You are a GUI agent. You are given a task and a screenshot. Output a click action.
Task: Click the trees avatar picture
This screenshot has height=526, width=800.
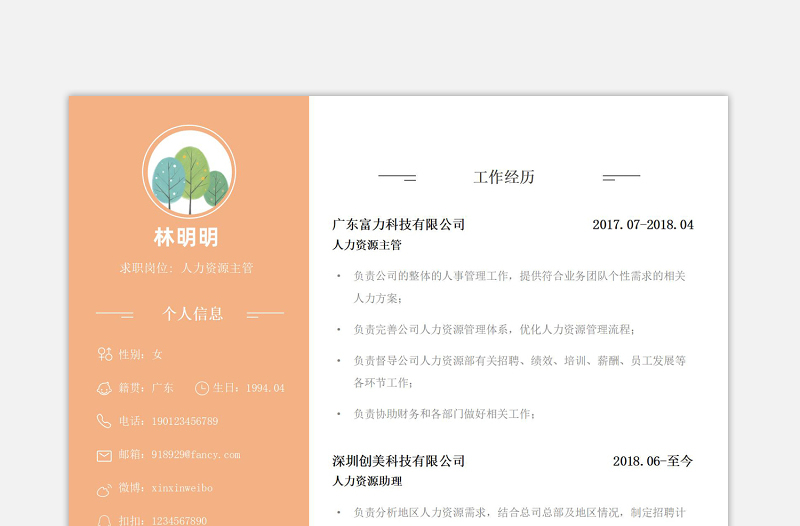189,172
